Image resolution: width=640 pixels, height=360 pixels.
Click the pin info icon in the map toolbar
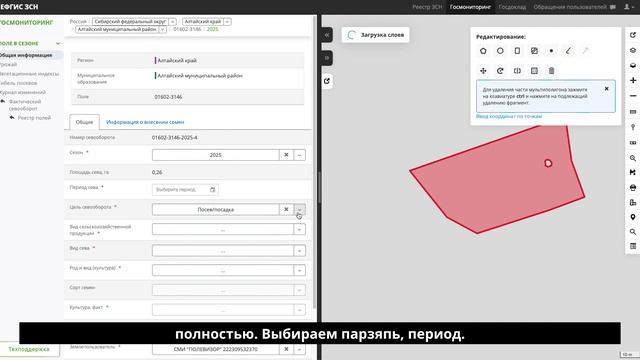coord(633,127)
